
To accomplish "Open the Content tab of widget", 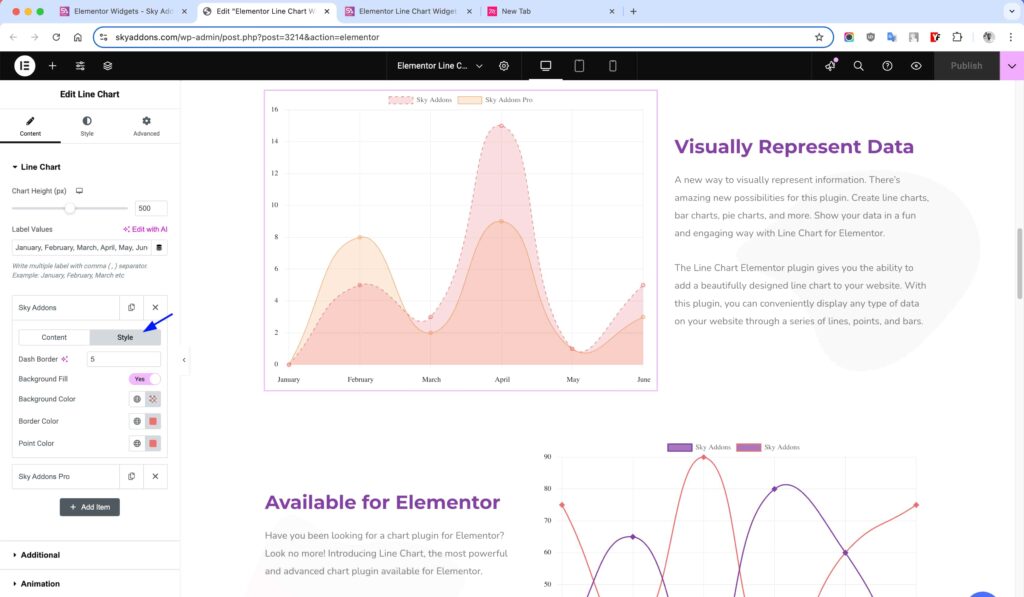I will pyautogui.click(x=30, y=126).
